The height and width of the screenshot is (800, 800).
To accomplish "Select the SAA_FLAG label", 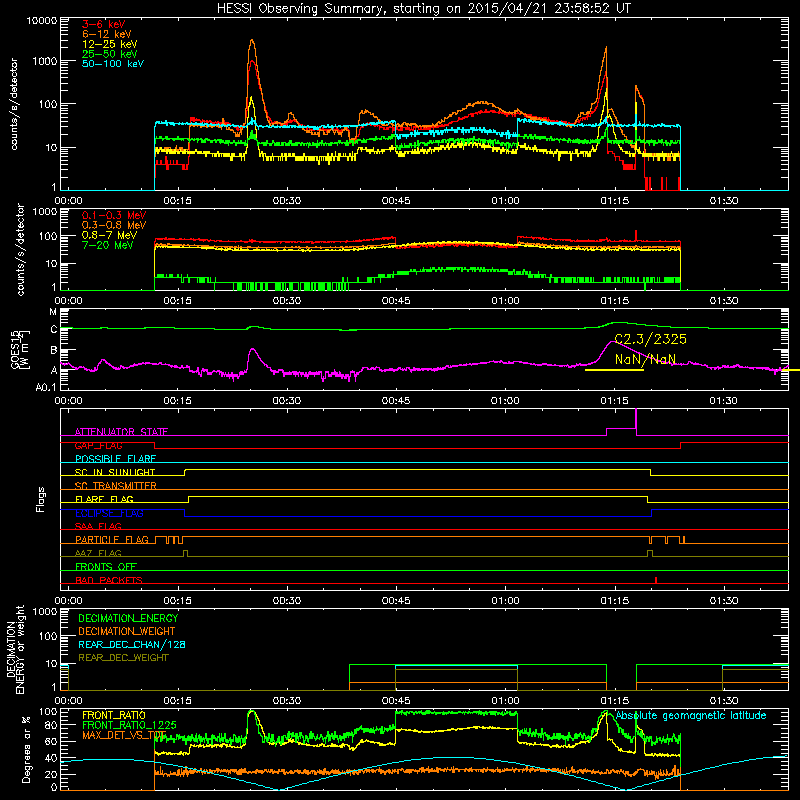I will coord(98,526).
